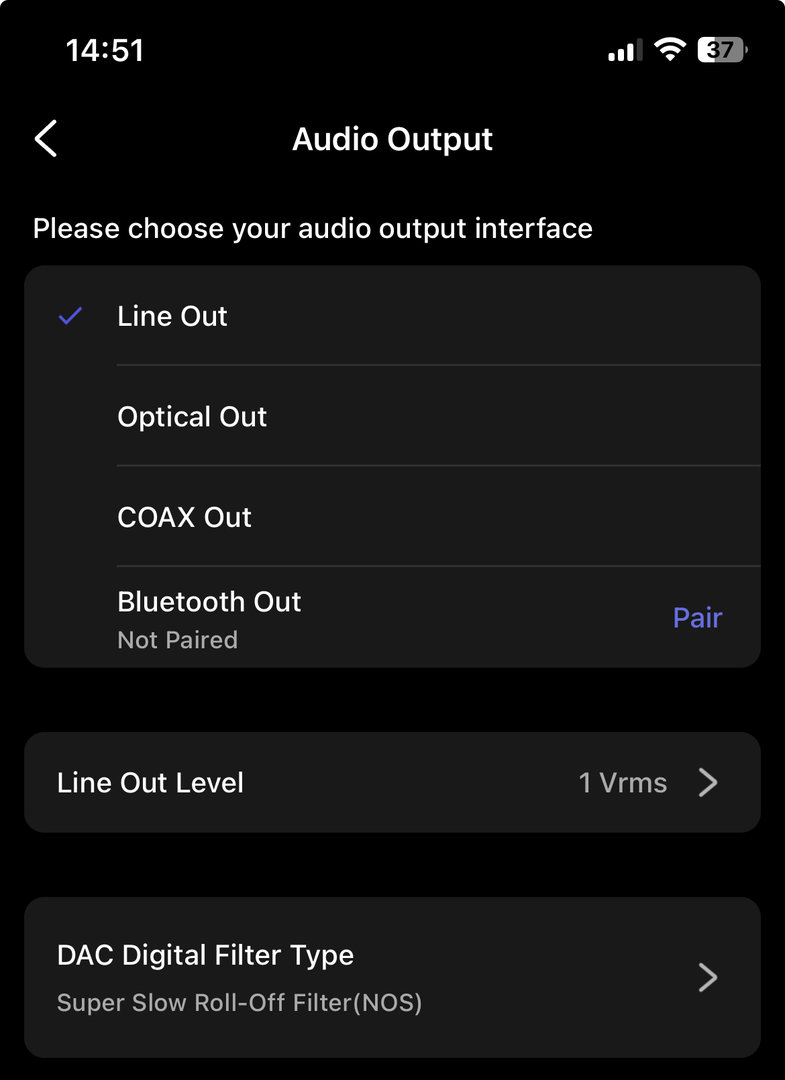Tap Super Slow Roll-Off Filter(NOS) subtitle

pyautogui.click(x=239, y=1002)
